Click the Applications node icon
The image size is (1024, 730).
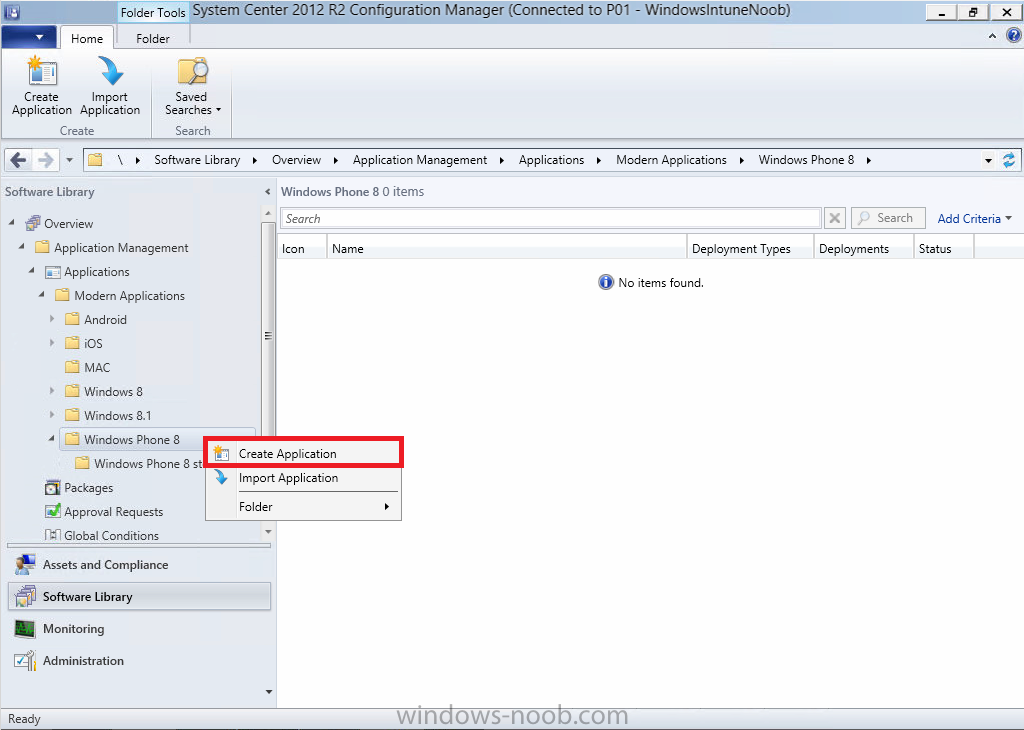click(52, 272)
